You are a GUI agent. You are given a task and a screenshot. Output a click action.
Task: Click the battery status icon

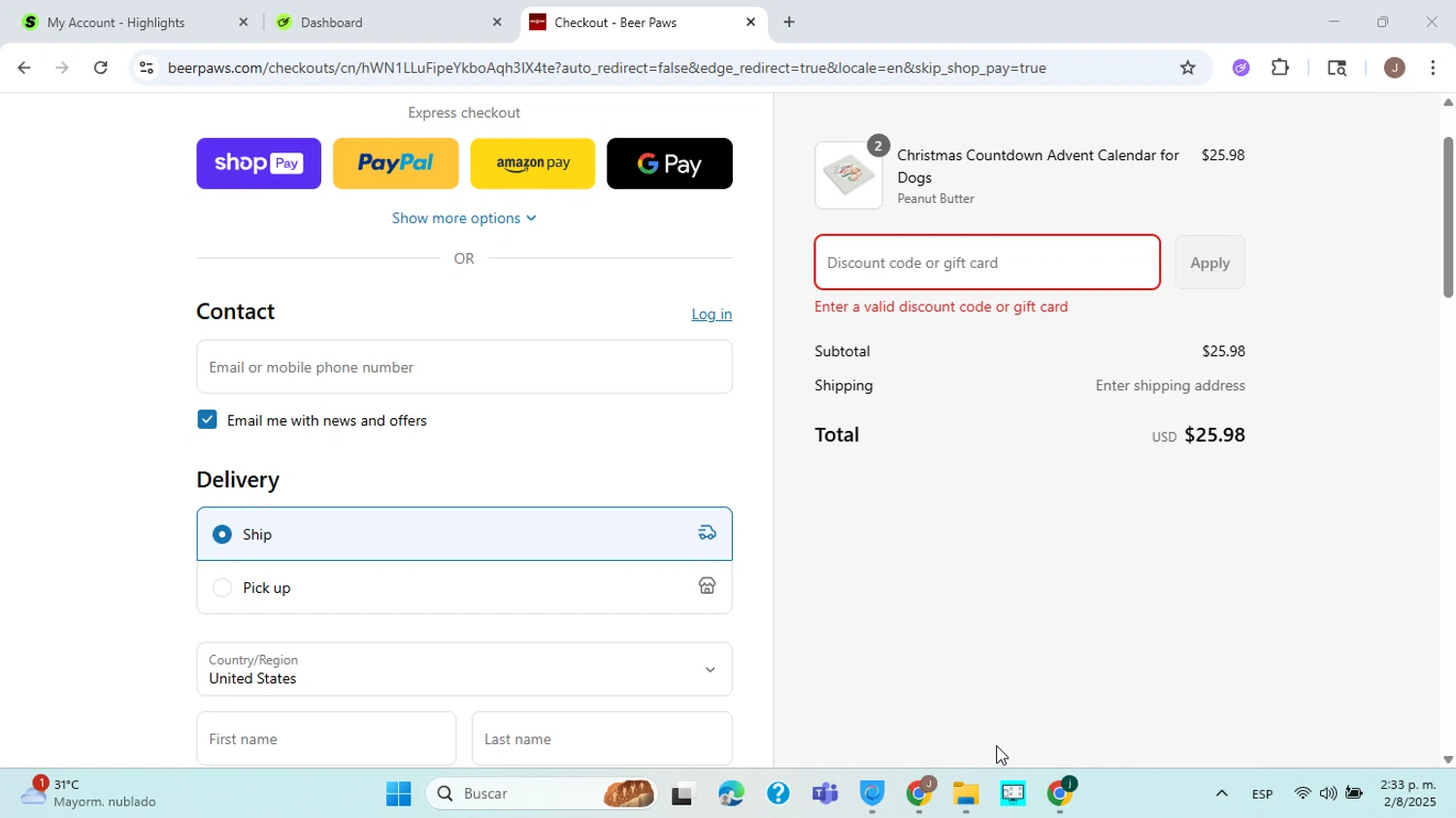1354,794
